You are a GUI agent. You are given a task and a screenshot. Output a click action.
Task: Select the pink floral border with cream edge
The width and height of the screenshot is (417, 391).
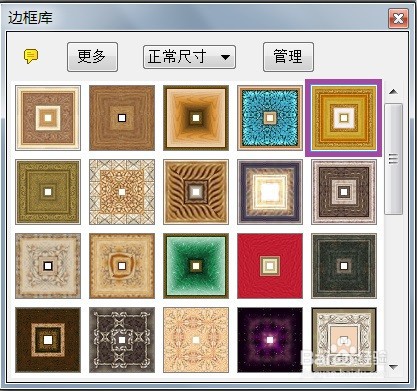point(48,118)
